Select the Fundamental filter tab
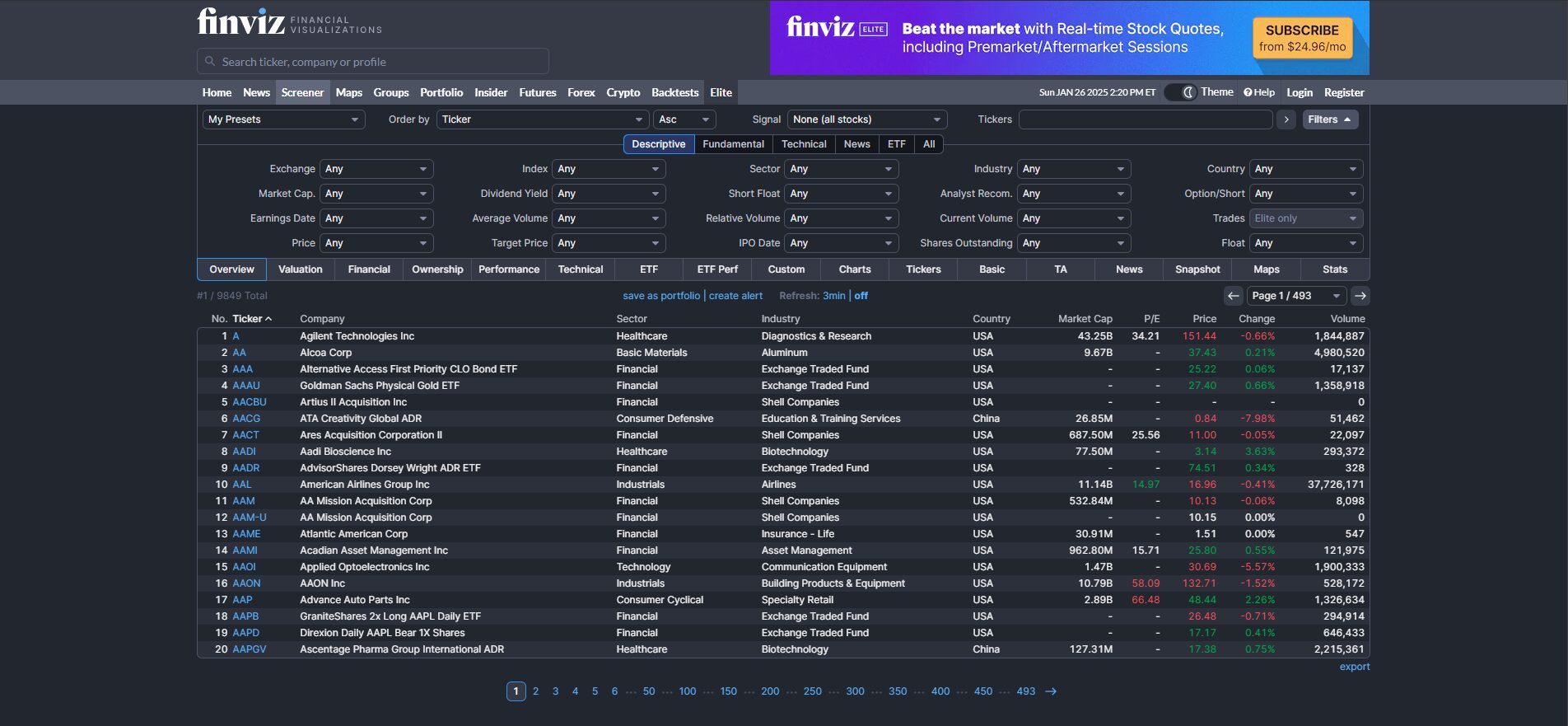The width and height of the screenshot is (1568, 726). (733, 144)
